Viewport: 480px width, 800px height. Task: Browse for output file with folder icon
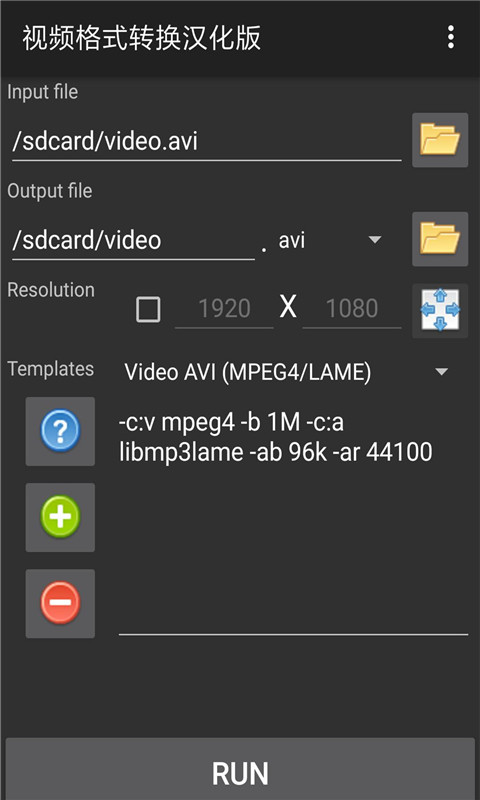click(x=440, y=239)
